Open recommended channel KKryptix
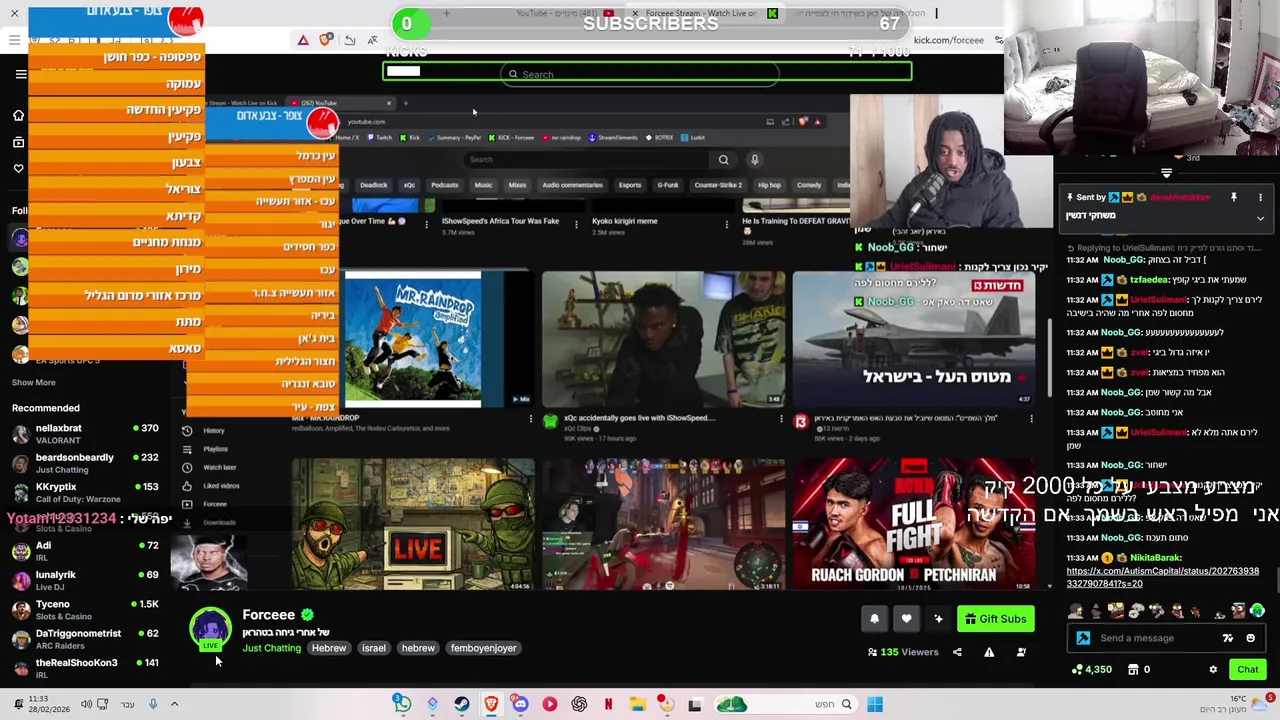The width and height of the screenshot is (1280, 720). click(85, 492)
